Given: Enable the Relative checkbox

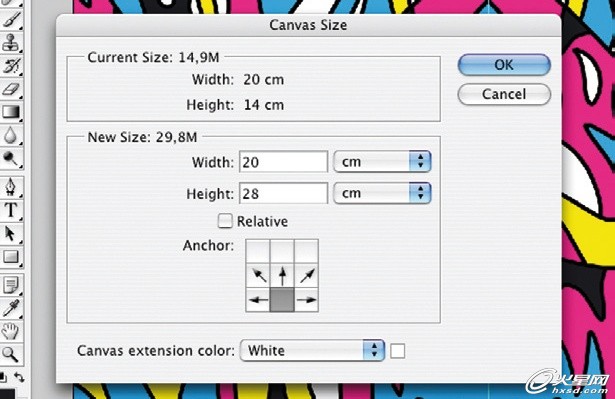Looking at the screenshot, I should (x=225, y=221).
